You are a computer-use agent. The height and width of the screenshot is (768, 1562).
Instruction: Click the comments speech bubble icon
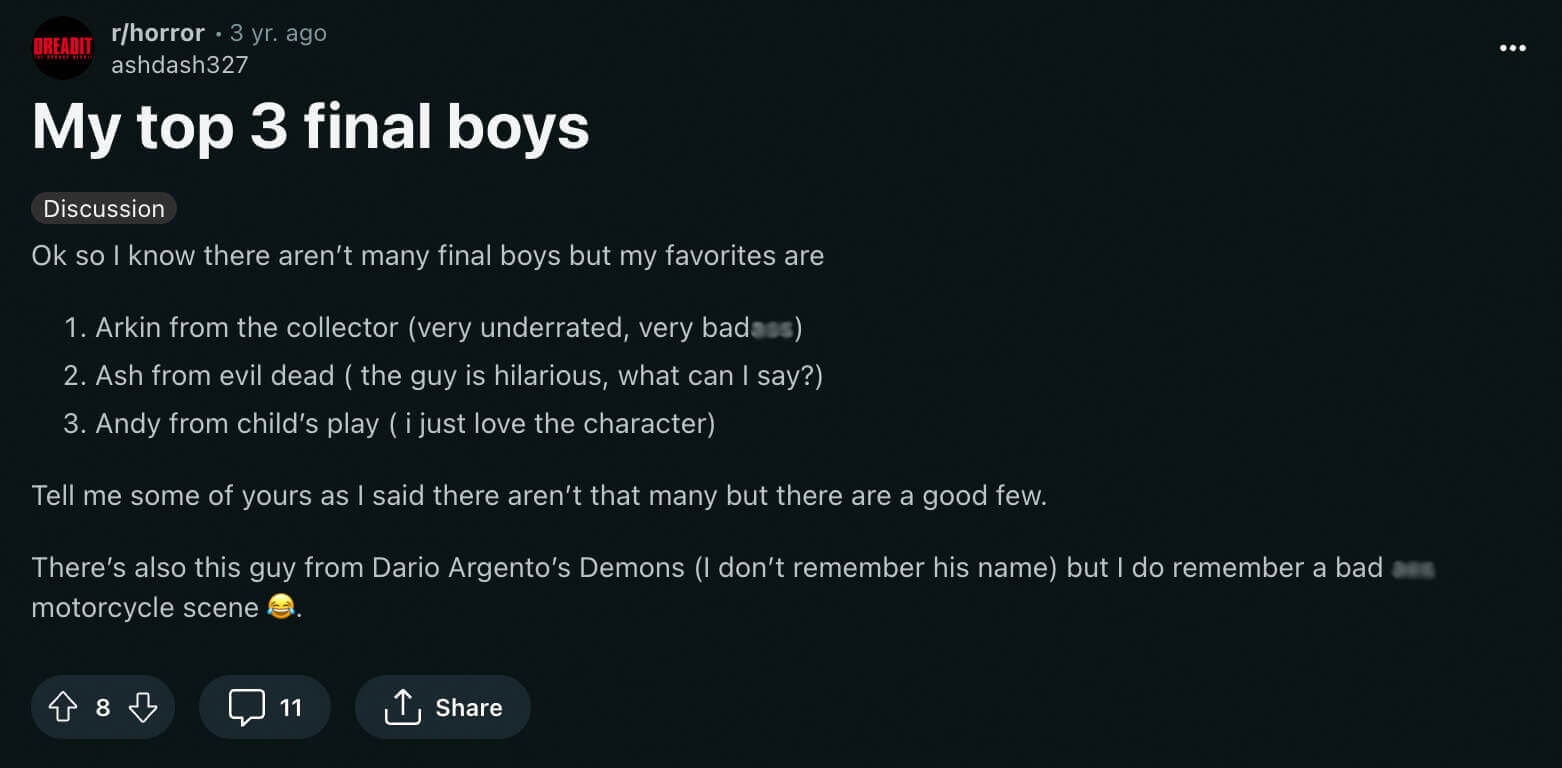[246, 707]
